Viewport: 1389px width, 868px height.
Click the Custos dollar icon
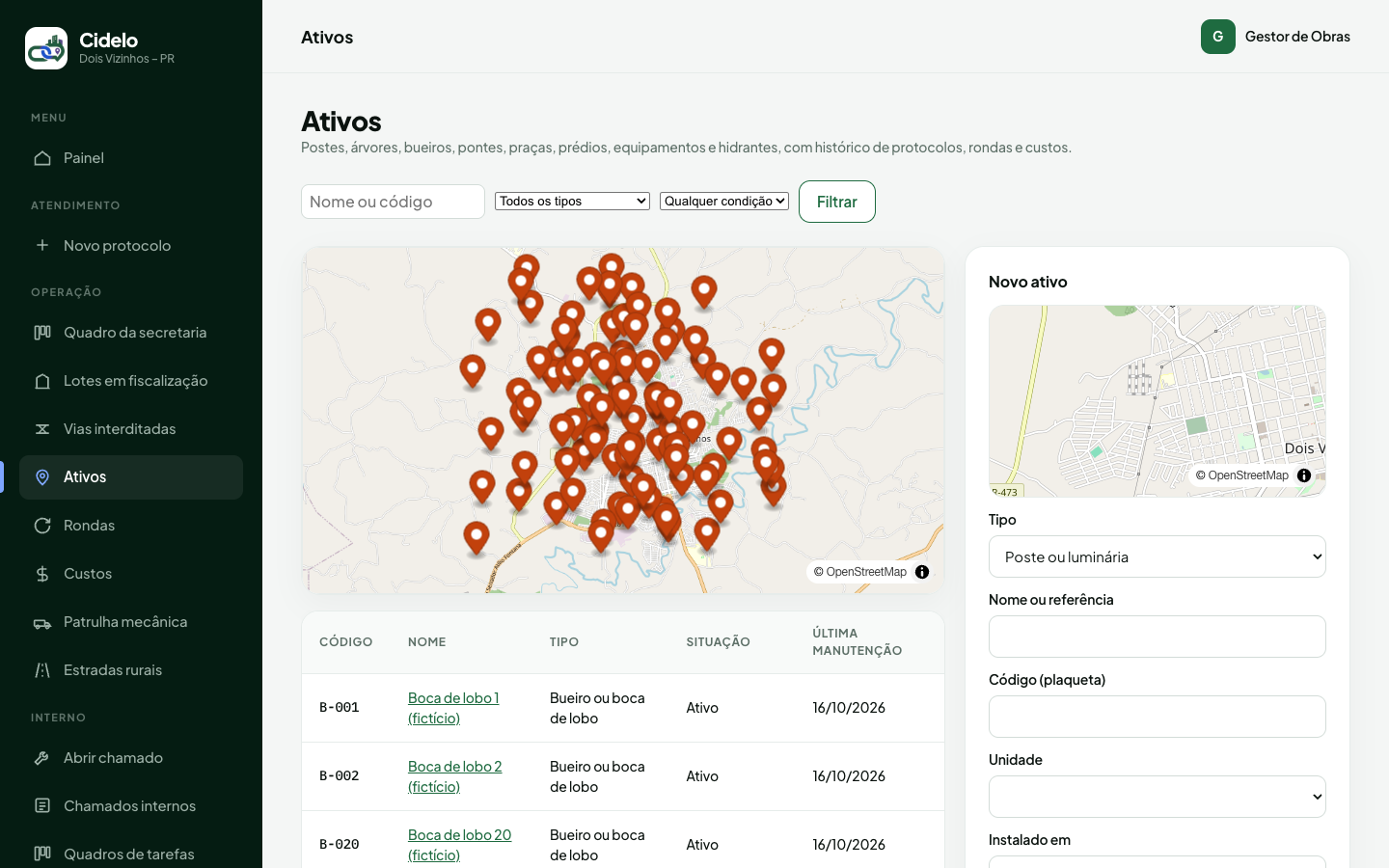(x=42, y=574)
